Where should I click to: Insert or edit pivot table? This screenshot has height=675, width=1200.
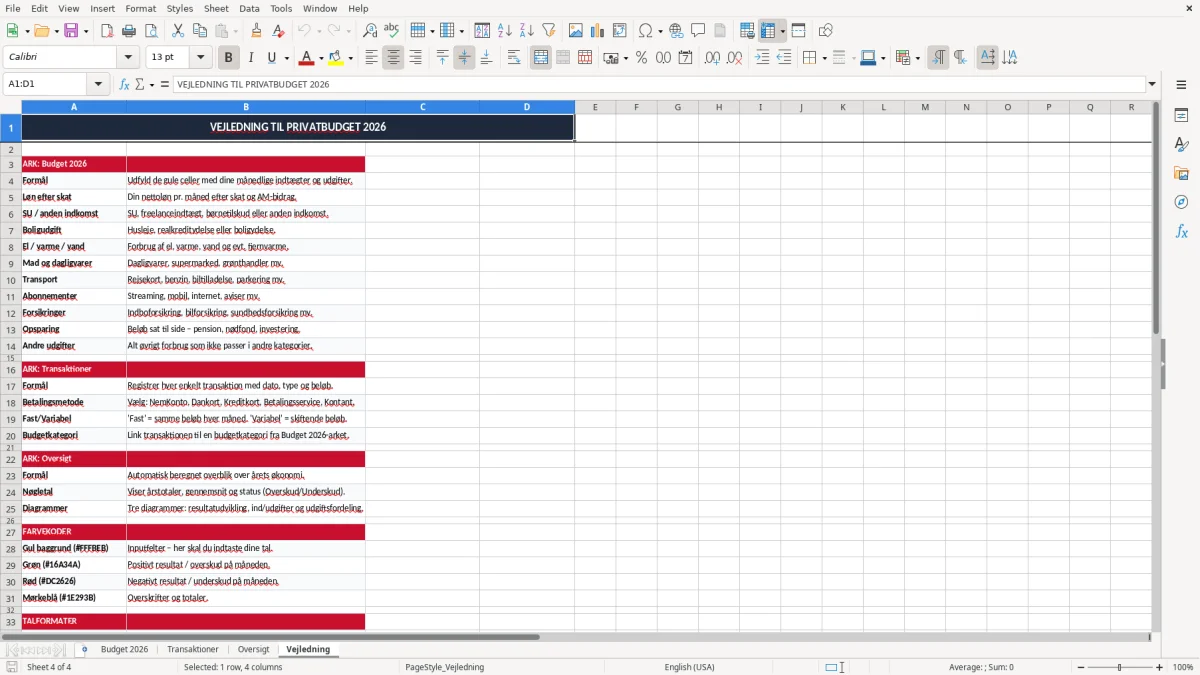(x=620, y=31)
